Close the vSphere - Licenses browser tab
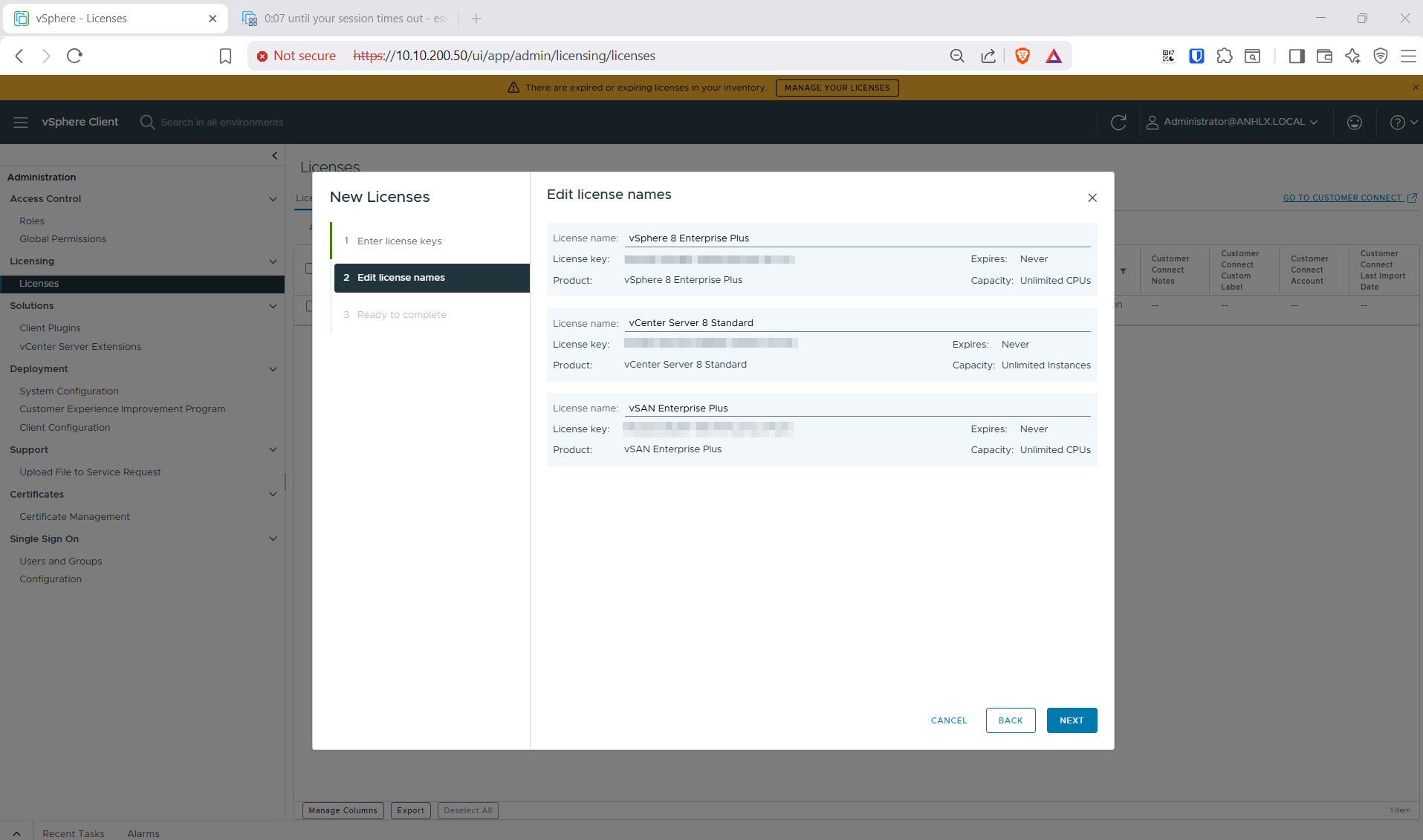This screenshot has width=1423, height=840. pyautogui.click(x=213, y=19)
